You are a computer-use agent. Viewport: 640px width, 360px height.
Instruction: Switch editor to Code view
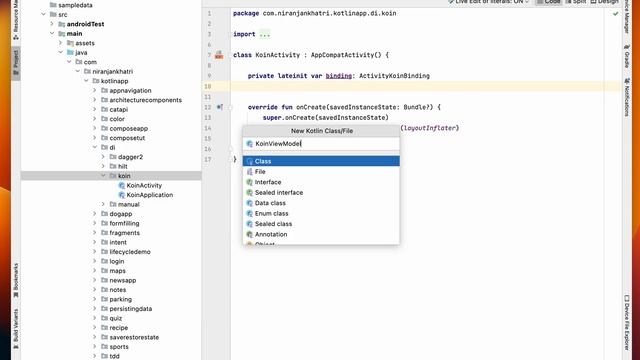point(548,2)
